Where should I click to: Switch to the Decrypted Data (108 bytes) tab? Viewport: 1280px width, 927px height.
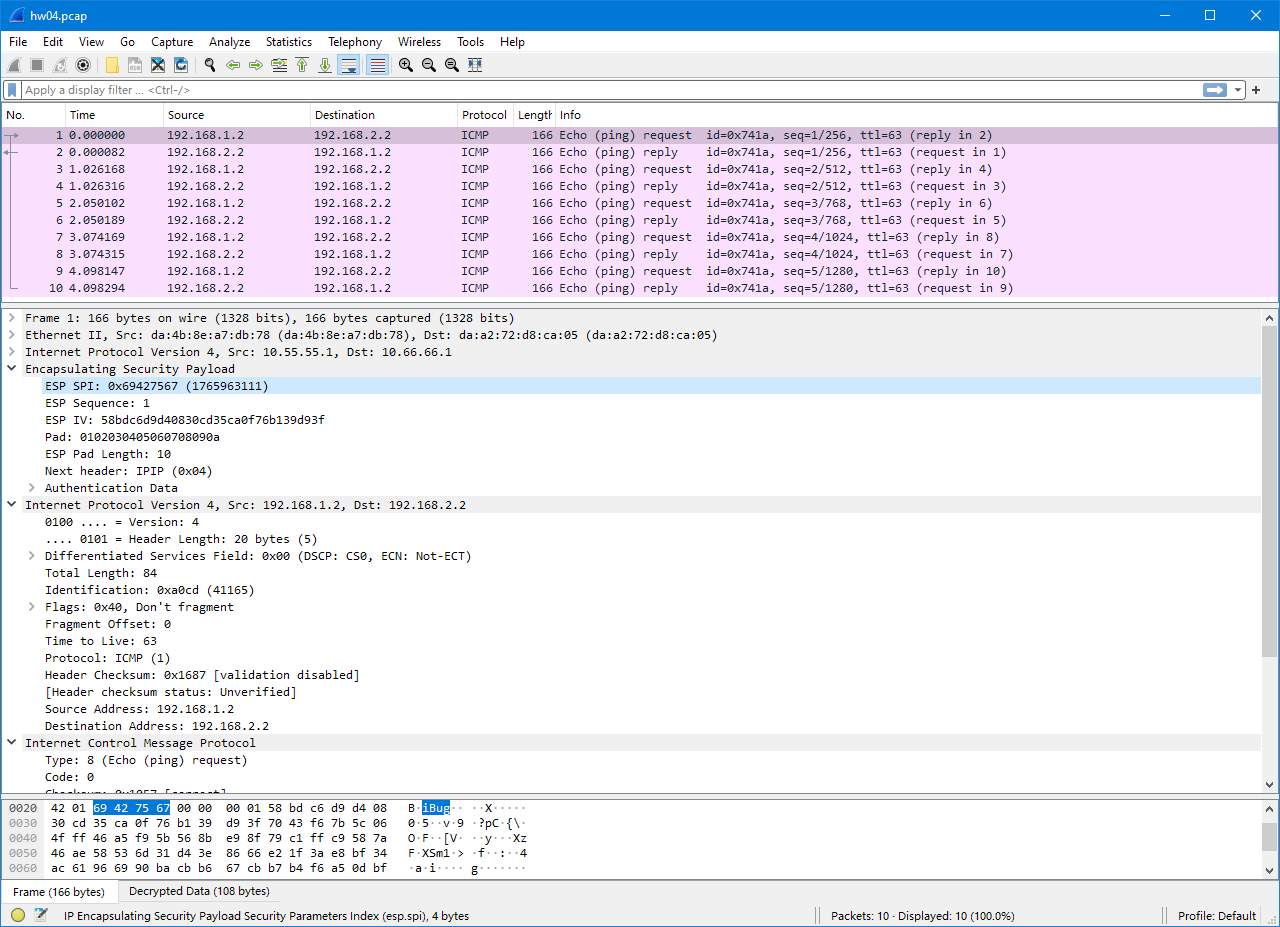pos(199,891)
